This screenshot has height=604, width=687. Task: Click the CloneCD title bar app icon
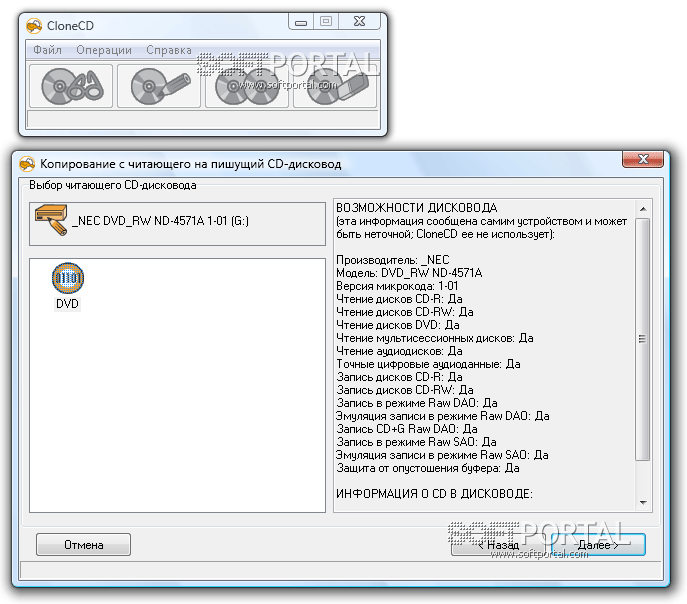(x=34, y=26)
